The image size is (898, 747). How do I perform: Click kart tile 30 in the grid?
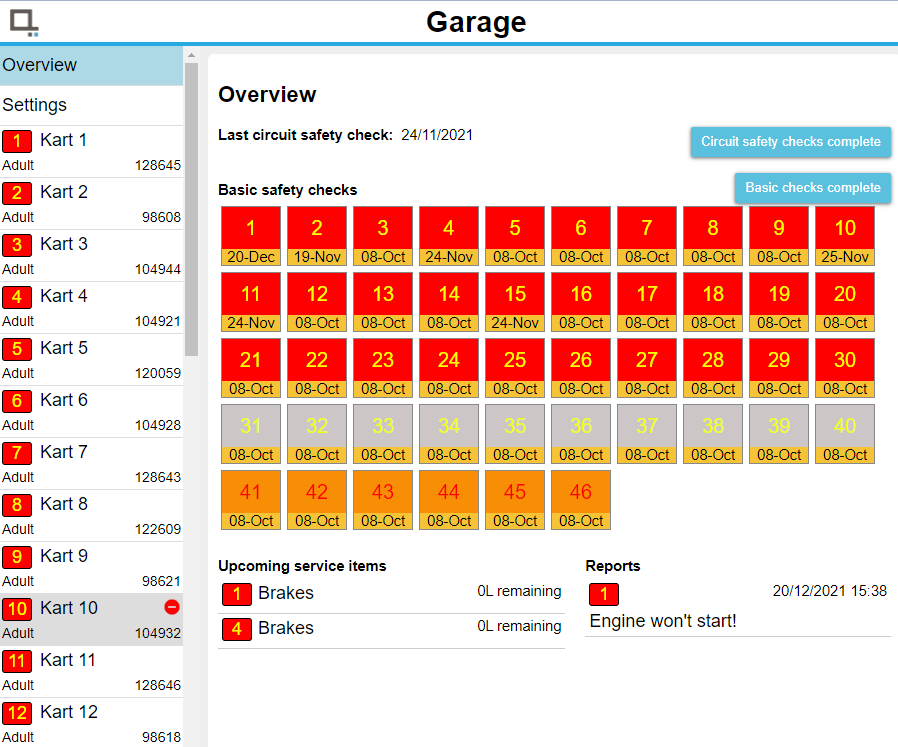pyautogui.click(x=845, y=368)
